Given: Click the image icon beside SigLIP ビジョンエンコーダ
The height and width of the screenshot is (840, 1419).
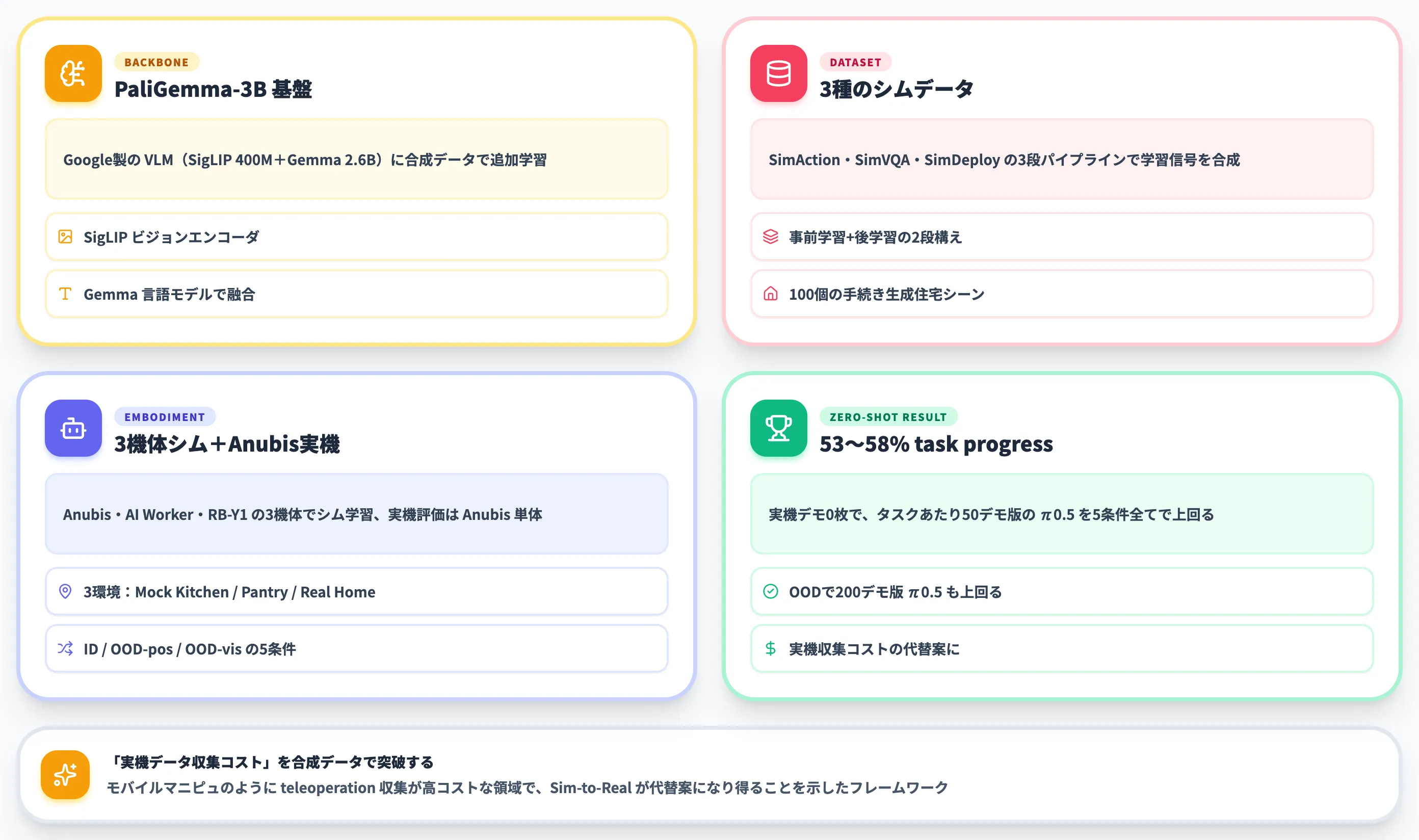Looking at the screenshot, I should pos(66,237).
